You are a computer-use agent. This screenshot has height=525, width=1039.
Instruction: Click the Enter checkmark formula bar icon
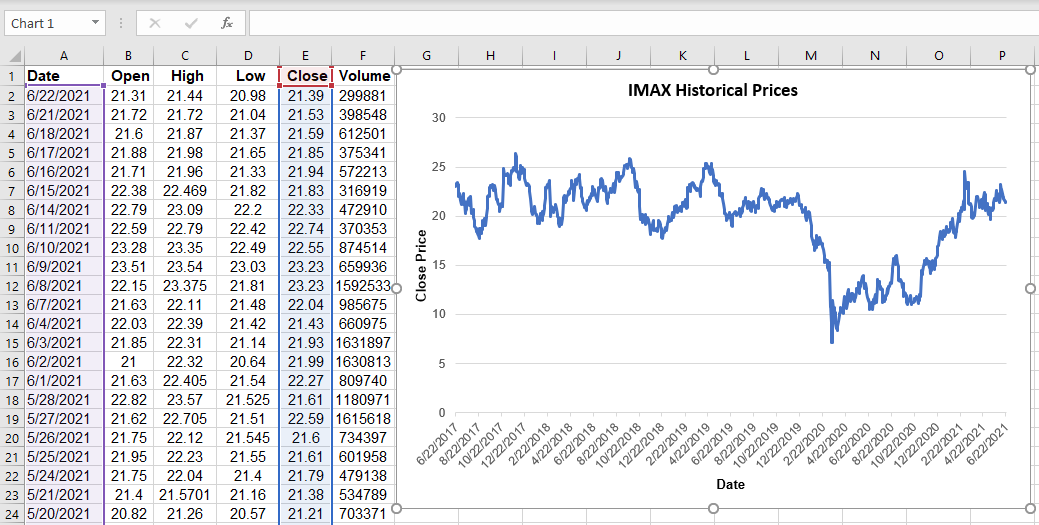click(x=191, y=24)
